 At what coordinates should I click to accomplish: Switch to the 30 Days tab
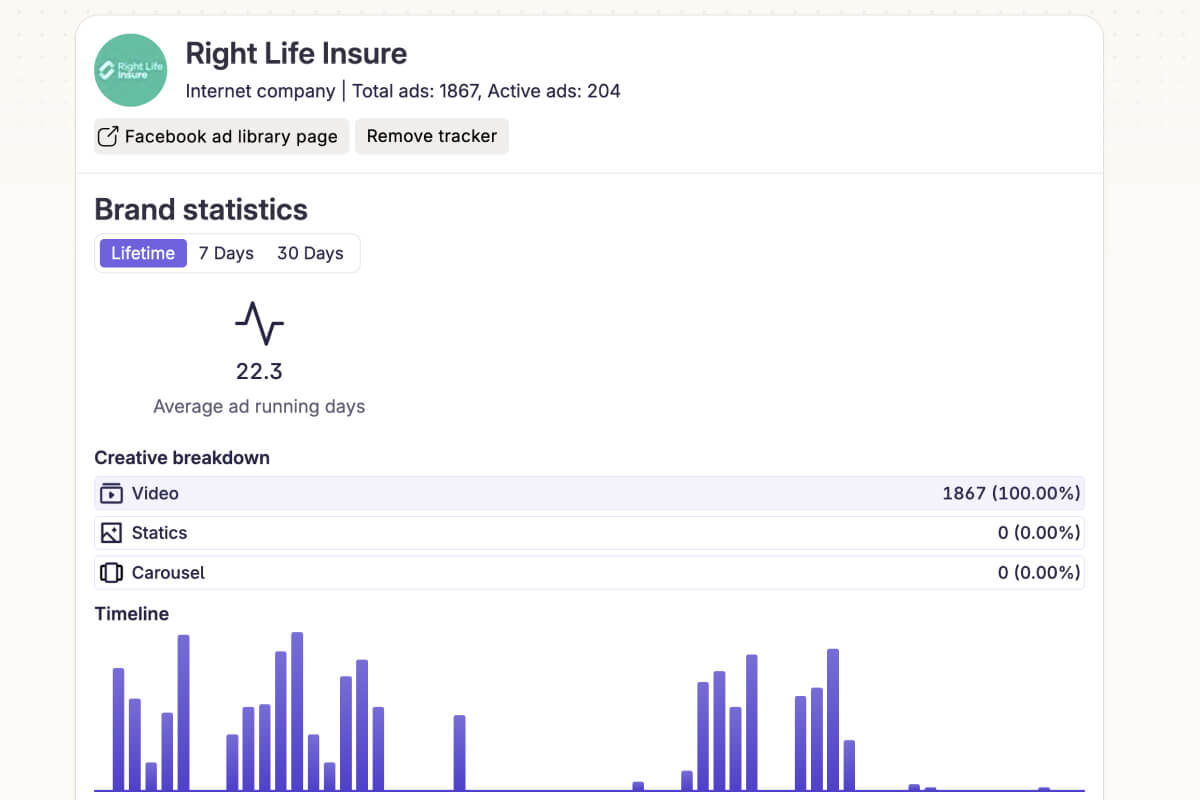(x=310, y=253)
